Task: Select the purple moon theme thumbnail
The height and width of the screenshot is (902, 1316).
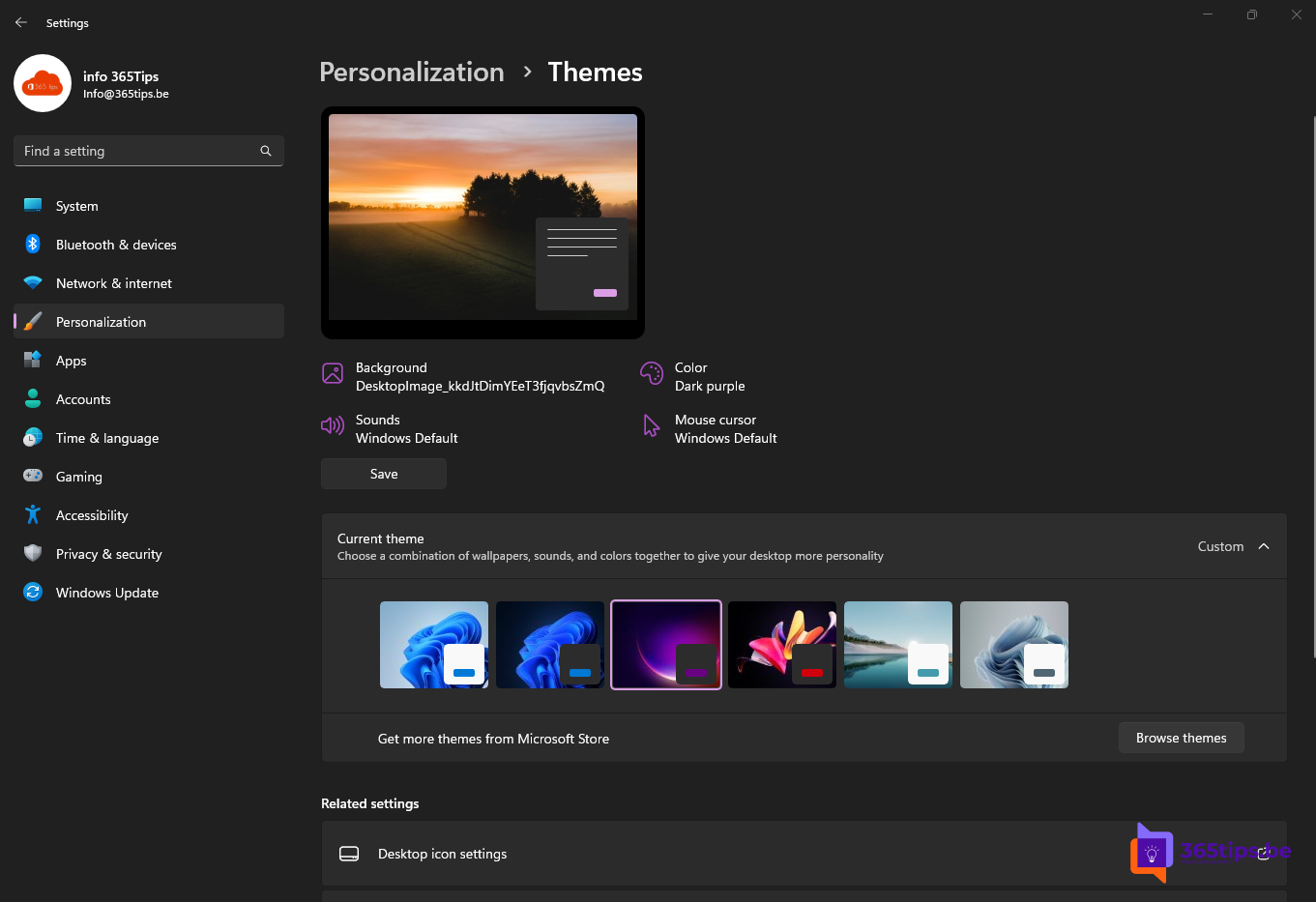Action: click(x=665, y=644)
